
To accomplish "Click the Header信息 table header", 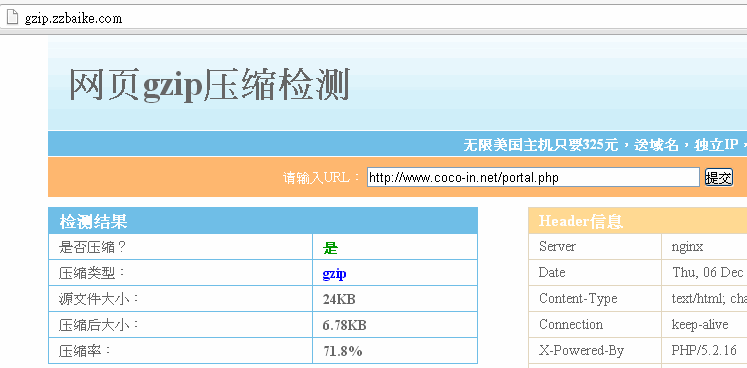I will coord(638,221).
